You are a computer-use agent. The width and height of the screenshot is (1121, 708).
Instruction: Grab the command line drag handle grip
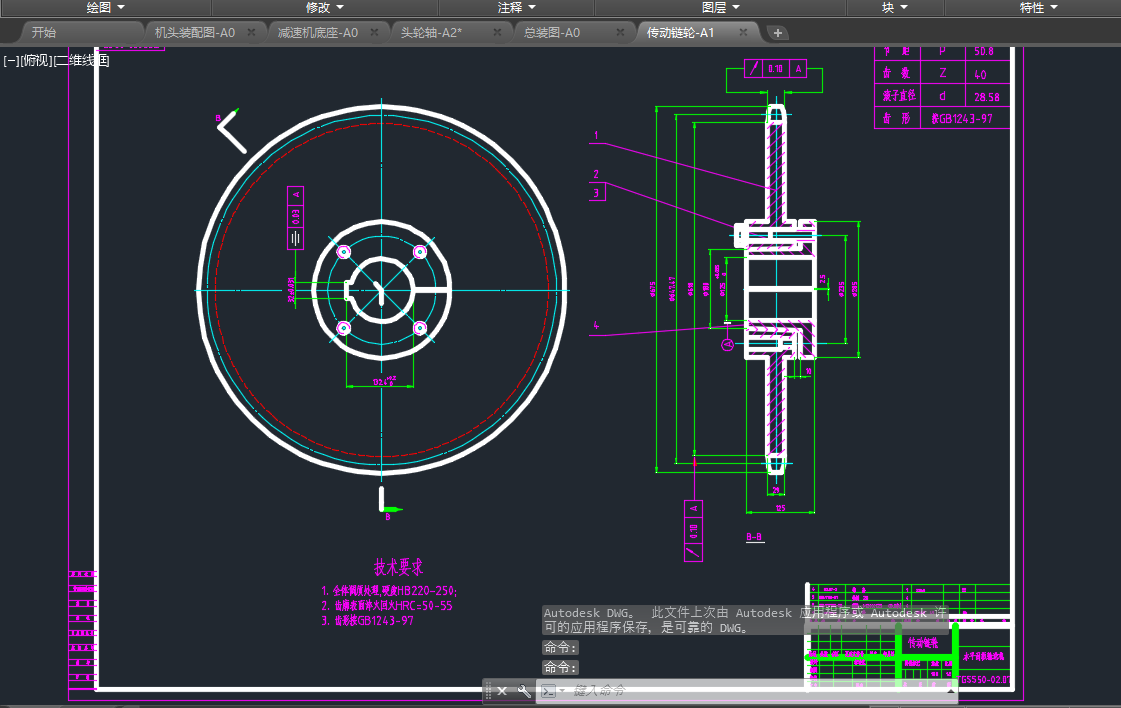click(488, 691)
